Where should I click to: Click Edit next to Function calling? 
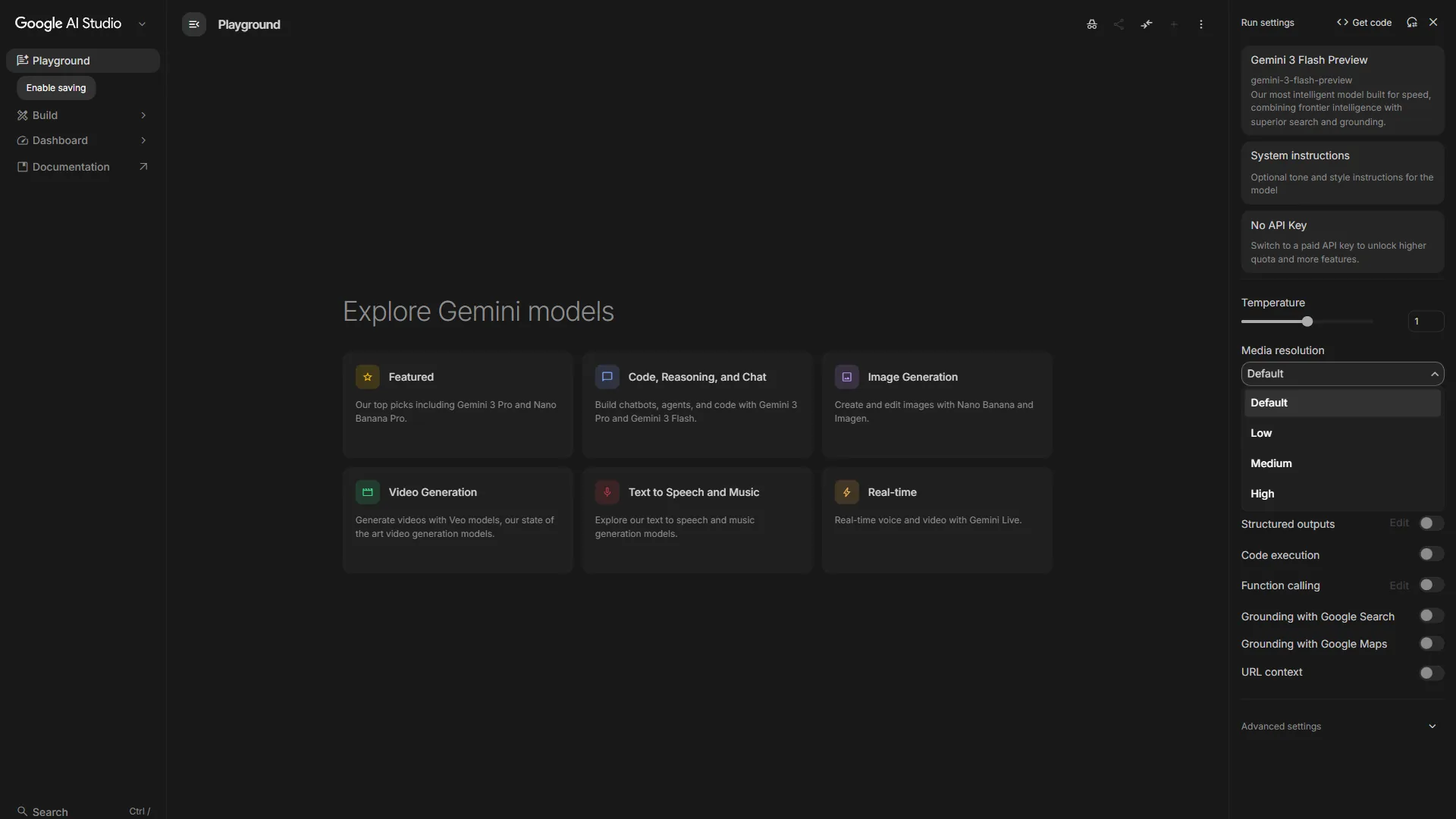click(x=1399, y=585)
